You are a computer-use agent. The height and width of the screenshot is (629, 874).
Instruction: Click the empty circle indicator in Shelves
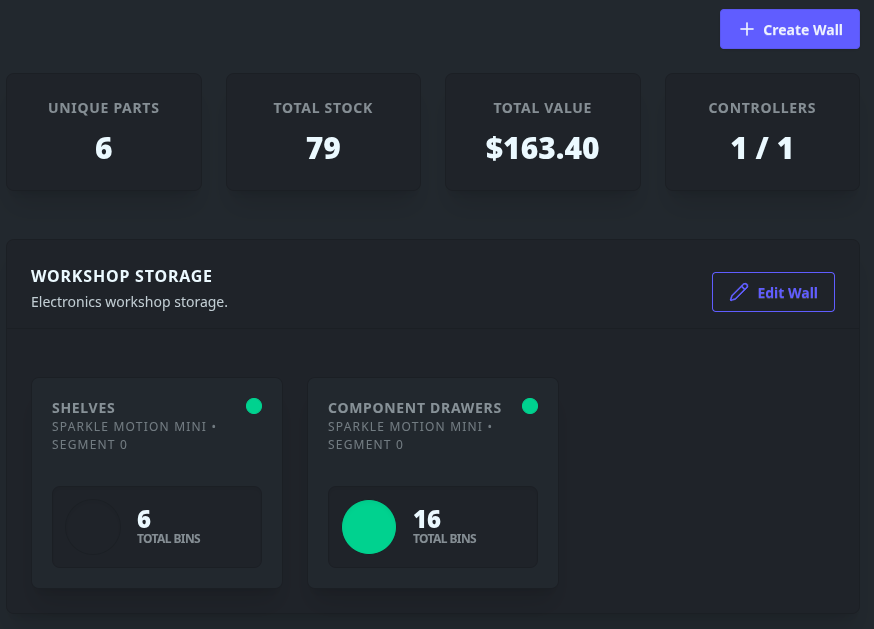[93, 527]
